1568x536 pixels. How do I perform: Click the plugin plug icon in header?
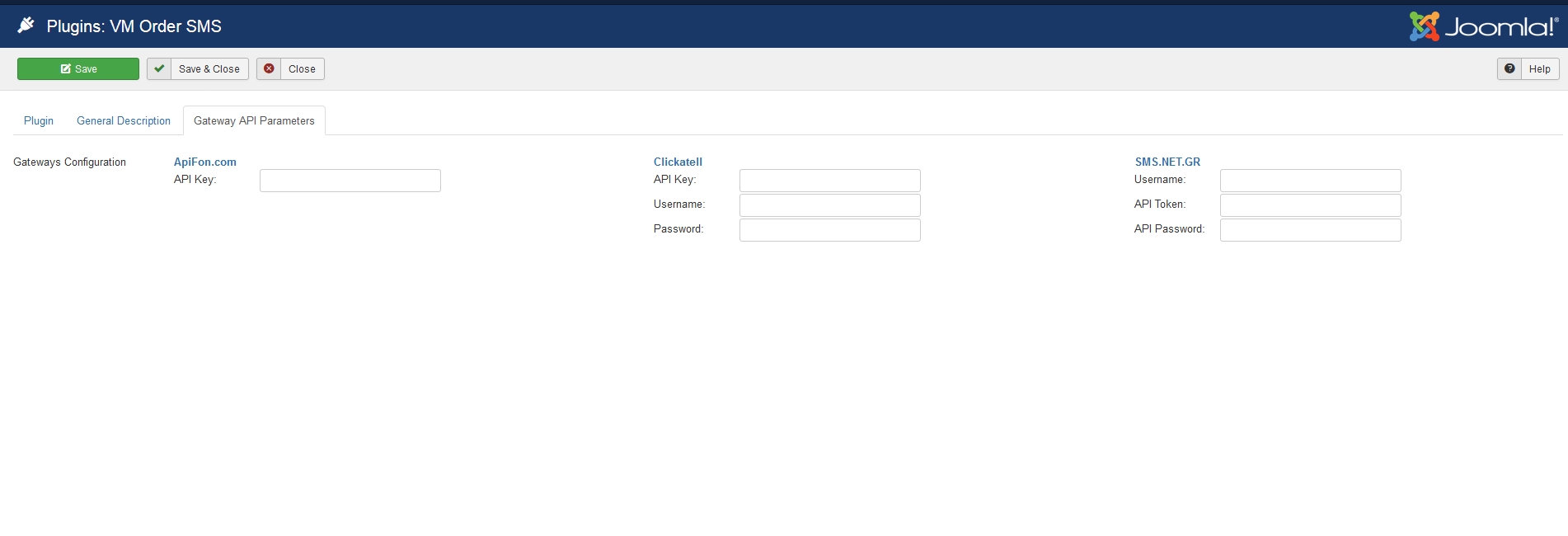(26, 26)
